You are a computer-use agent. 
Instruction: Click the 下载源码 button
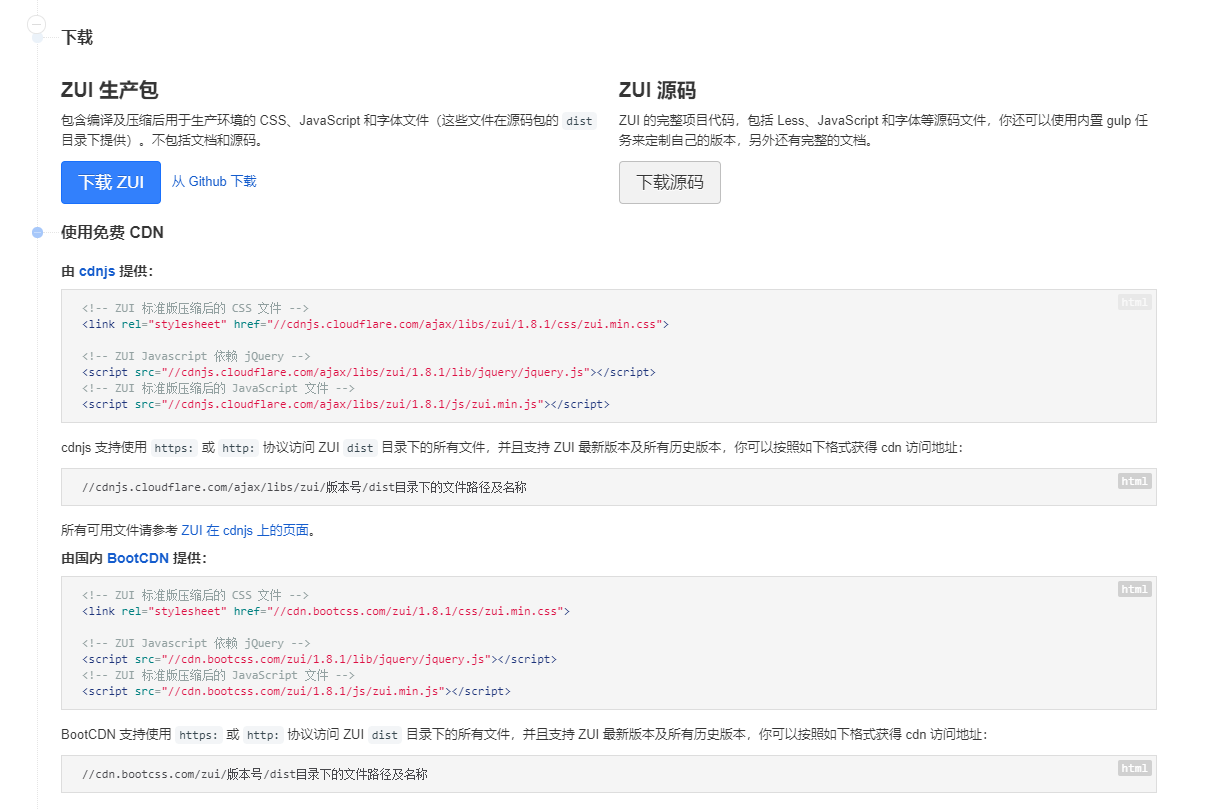670,182
